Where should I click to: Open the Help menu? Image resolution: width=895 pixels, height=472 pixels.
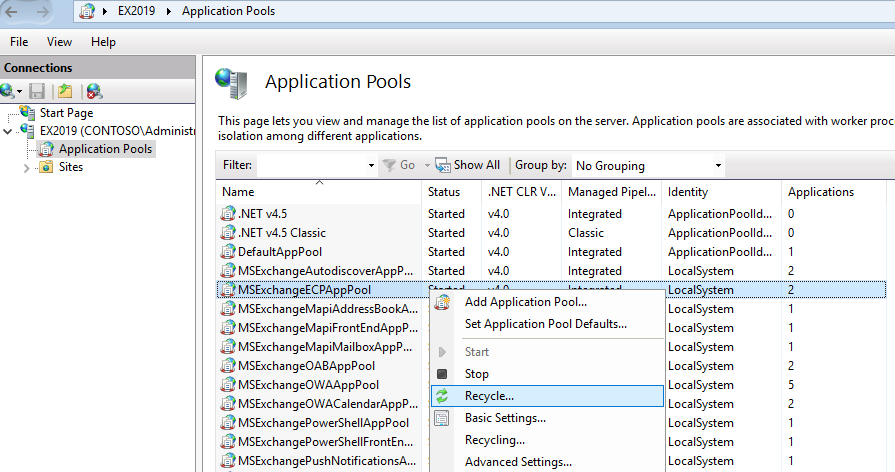point(103,42)
